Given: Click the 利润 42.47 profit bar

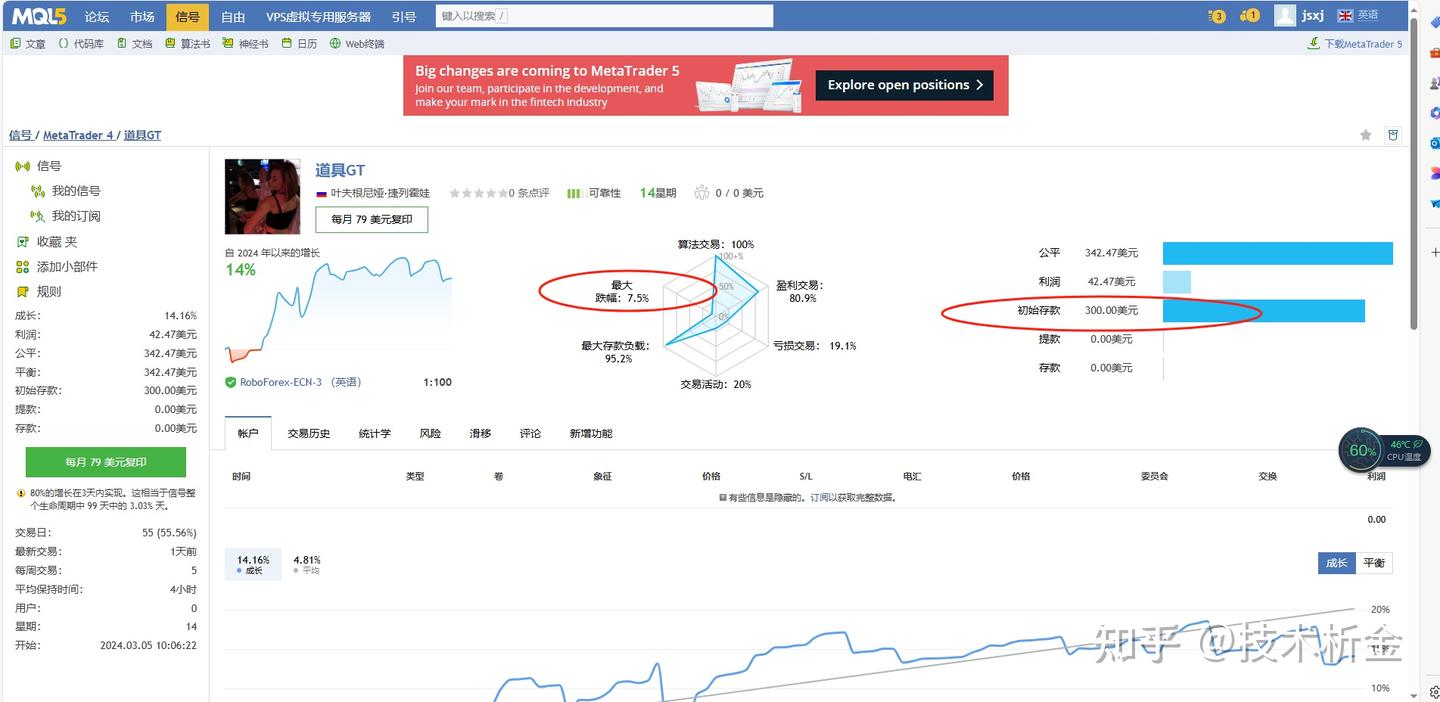Looking at the screenshot, I should click(x=1176, y=282).
